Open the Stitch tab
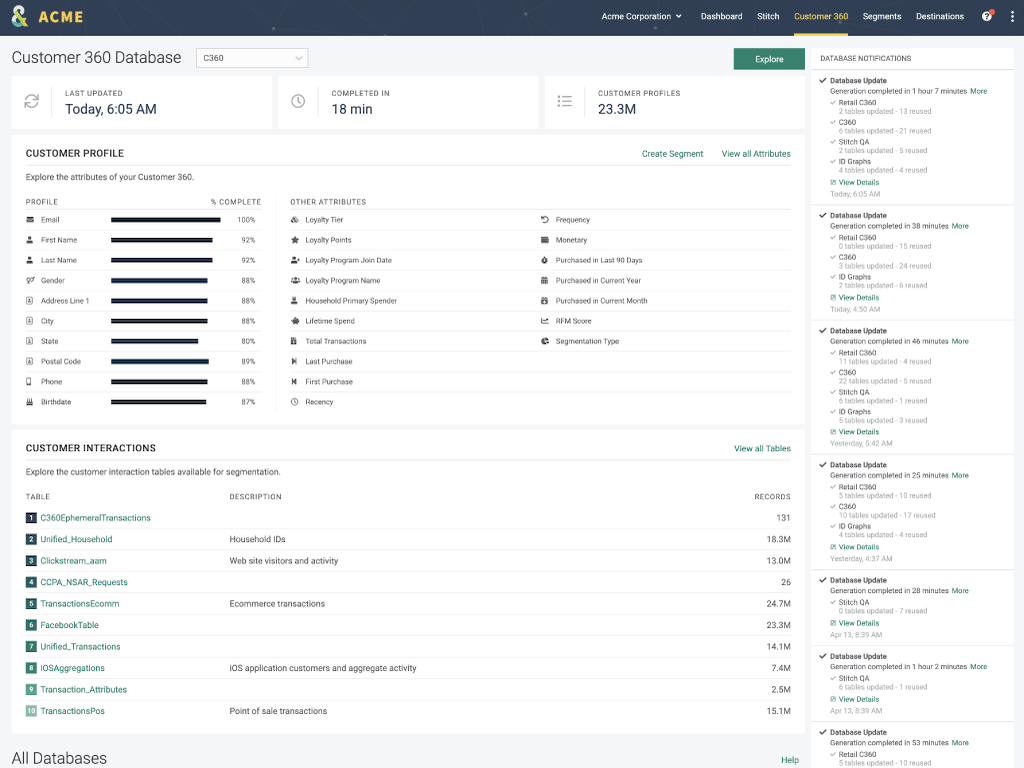The height and width of the screenshot is (768, 1024). pos(768,16)
